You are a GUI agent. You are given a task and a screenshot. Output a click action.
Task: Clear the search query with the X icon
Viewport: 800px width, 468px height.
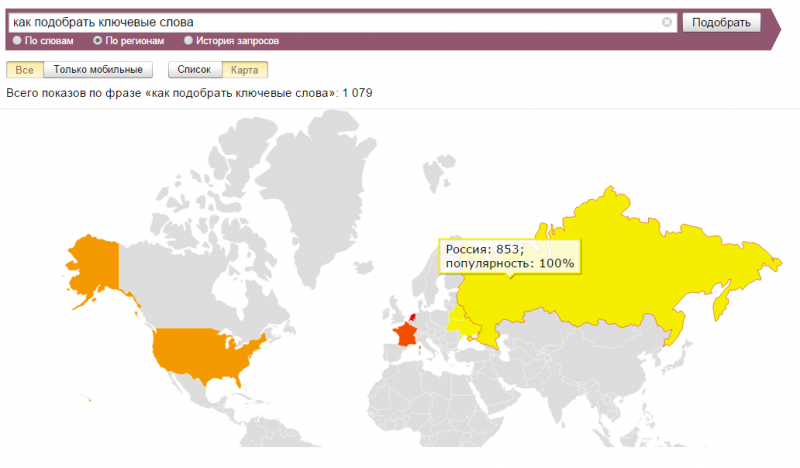(x=666, y=22)
